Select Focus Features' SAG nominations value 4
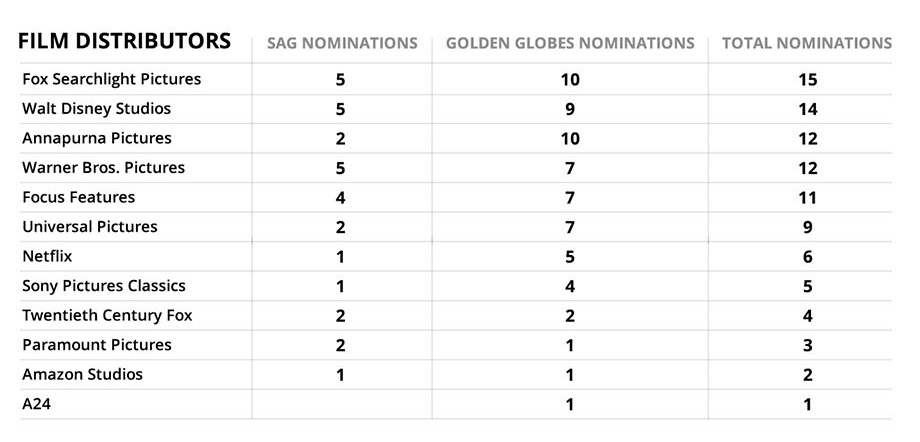The image size is (920, 442). [x=341, y=198]
